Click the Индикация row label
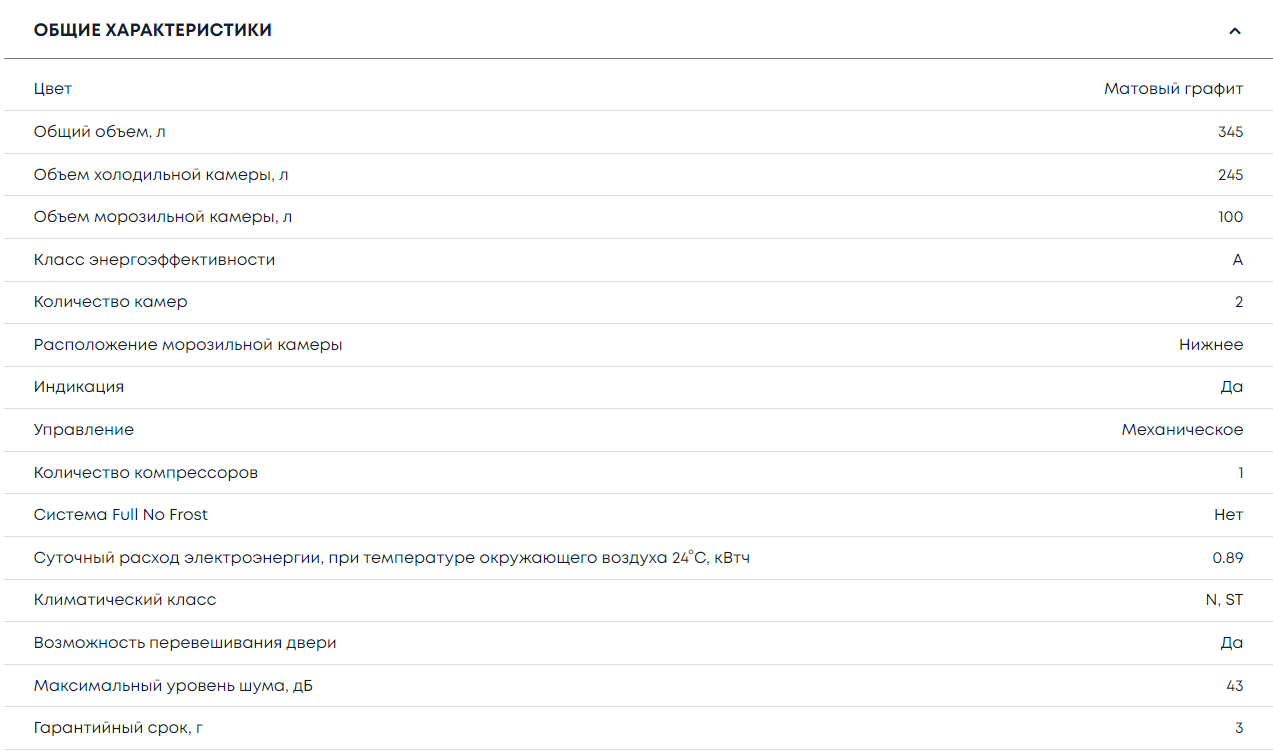Screen dimensions: 1273x753 coord(79,387)
